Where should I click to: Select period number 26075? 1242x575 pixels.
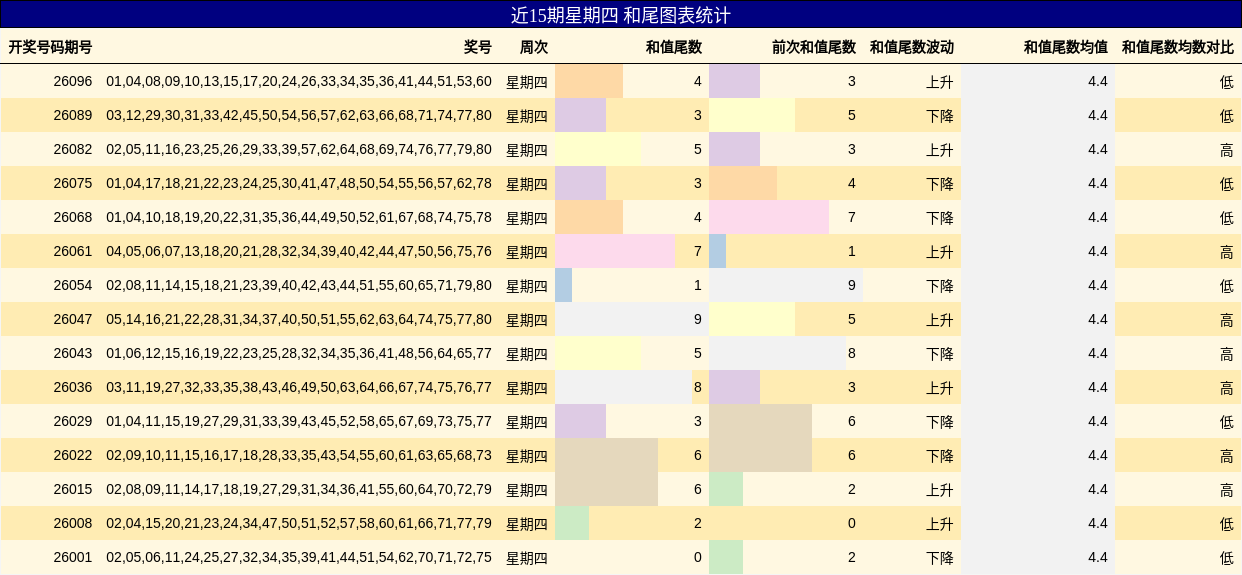pos(73,183)
